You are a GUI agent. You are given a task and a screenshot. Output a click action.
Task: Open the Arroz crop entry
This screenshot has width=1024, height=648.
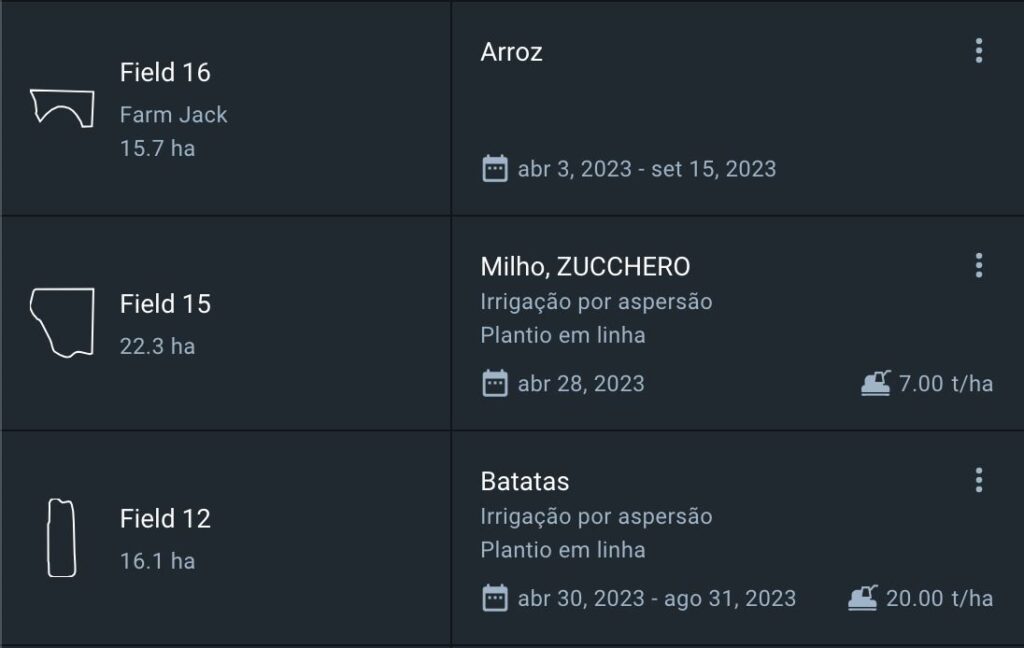point(511,52)
